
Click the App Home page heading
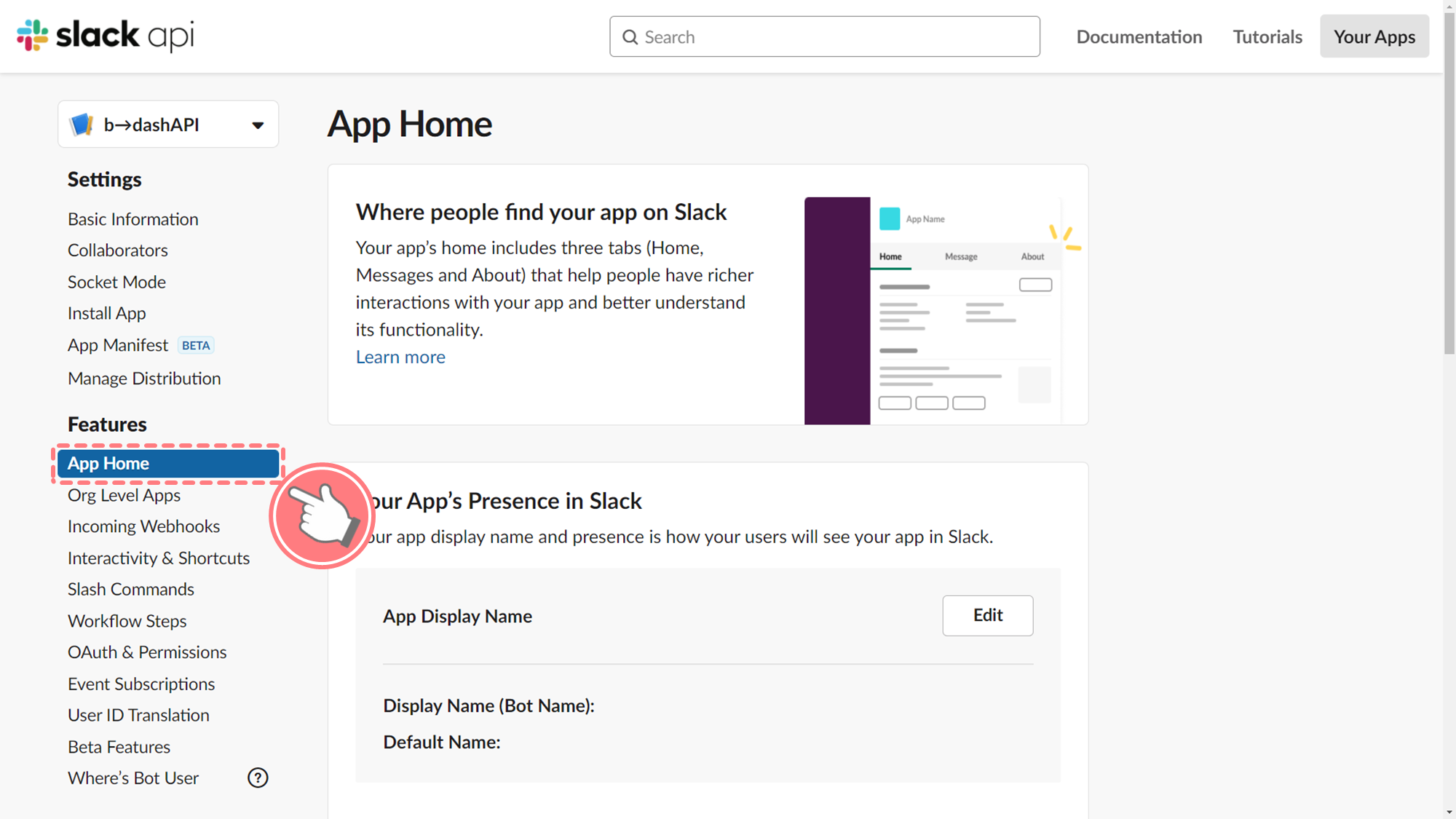[410, 124]
